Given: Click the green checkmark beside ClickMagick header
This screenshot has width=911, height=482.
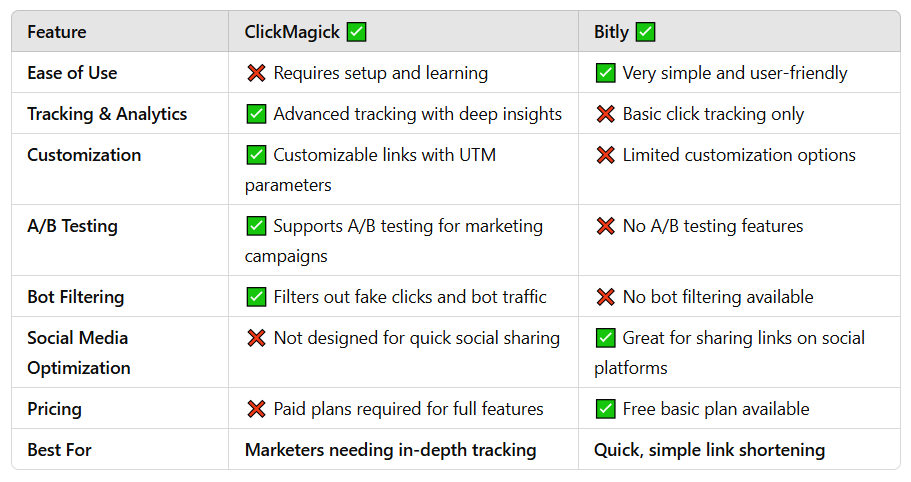Looking at the screenshot, I should click(356, 31).
